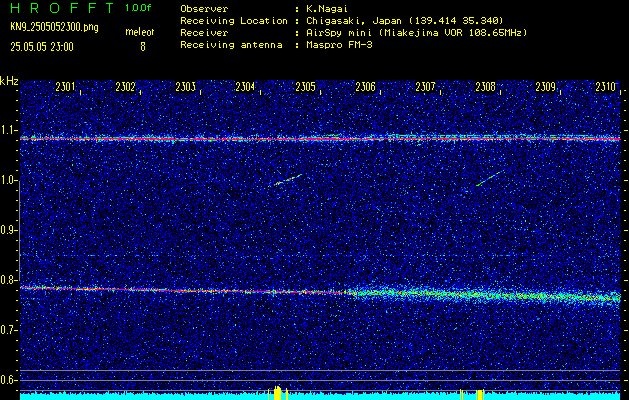The height and width of the screenshot is (400, 629).
Task: Click the Receiving Location label
Action: [x=234, y=21]
